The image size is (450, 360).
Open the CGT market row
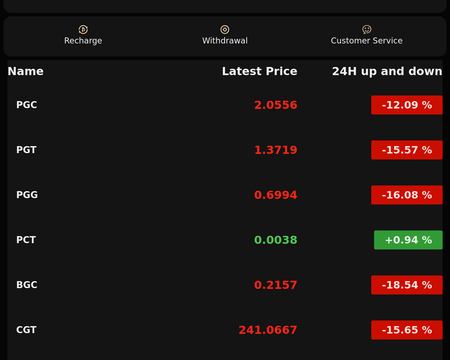(225, 330)
